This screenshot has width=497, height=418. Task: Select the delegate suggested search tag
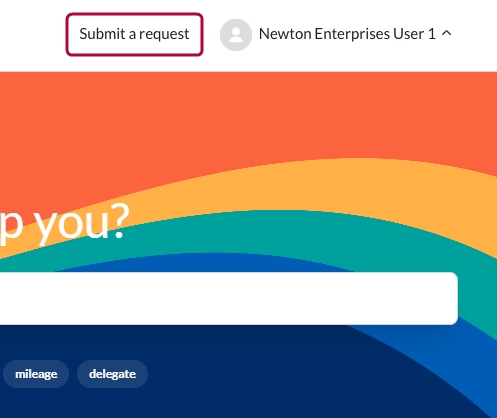click(112, 374)
